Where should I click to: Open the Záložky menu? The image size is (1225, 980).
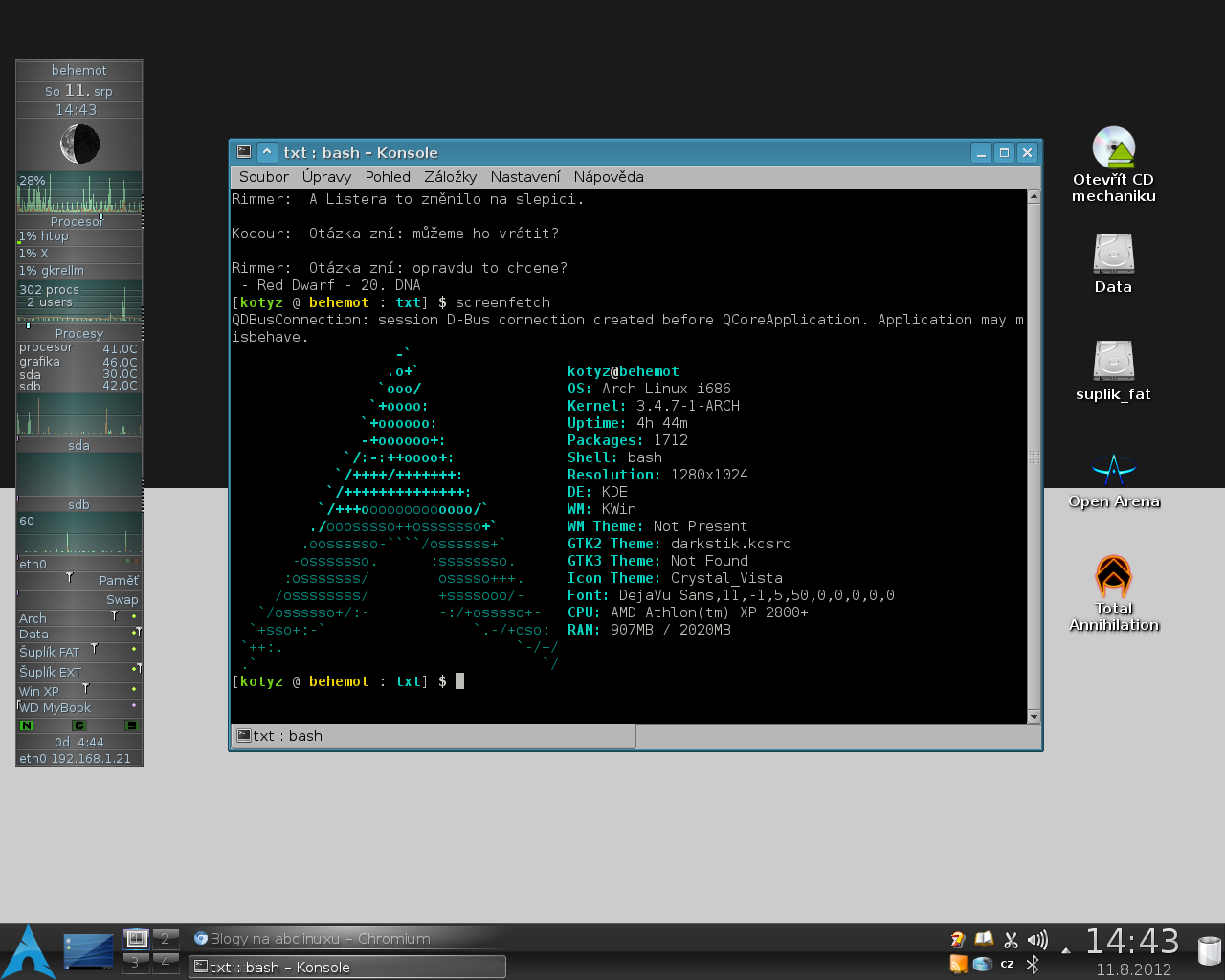pos(450,177)
